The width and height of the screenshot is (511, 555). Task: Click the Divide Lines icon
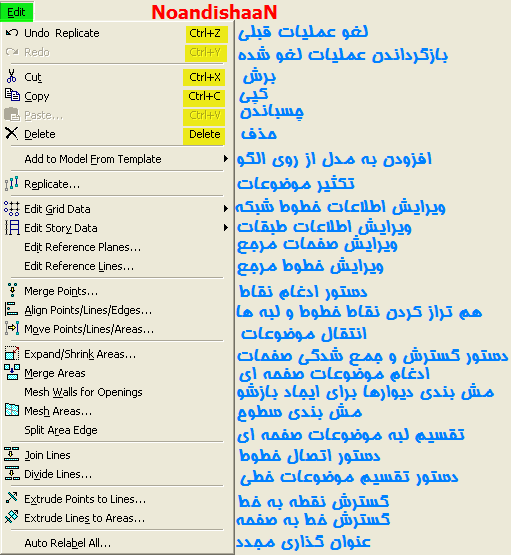tap(12, 473)
